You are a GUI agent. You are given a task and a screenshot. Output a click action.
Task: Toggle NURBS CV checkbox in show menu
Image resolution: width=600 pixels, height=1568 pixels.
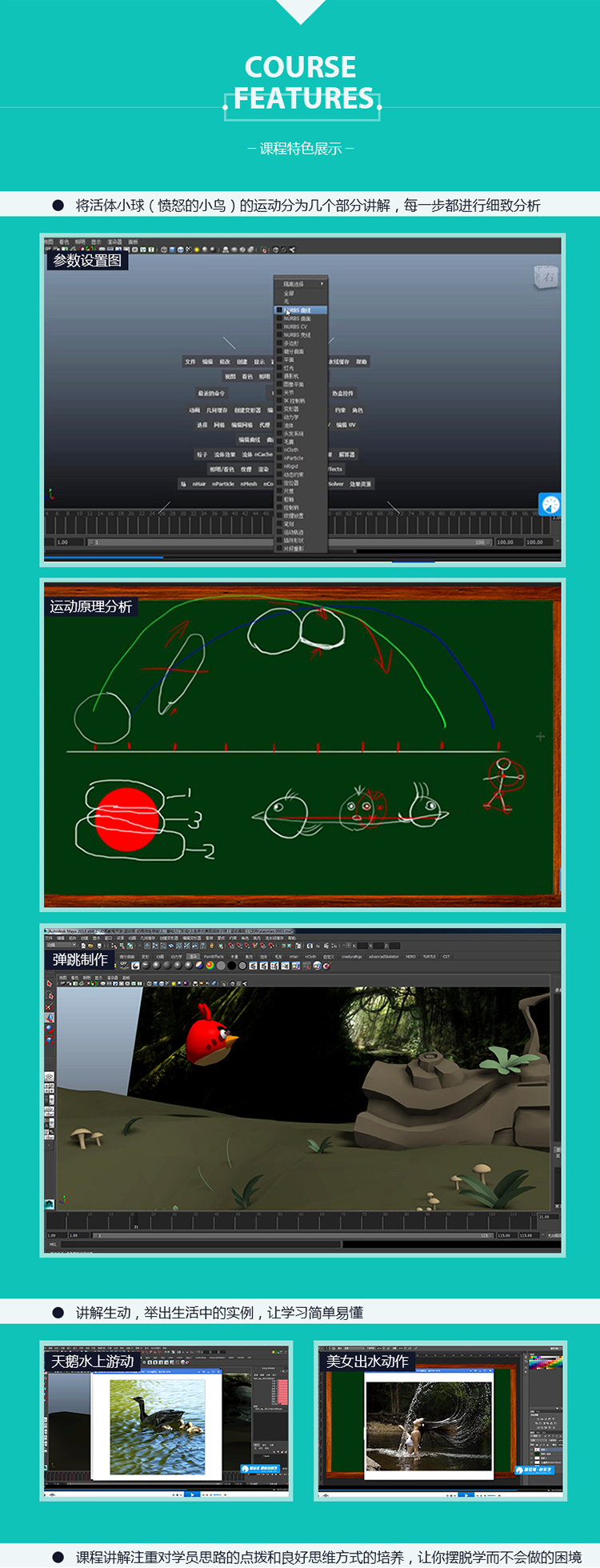click(279, 326)
